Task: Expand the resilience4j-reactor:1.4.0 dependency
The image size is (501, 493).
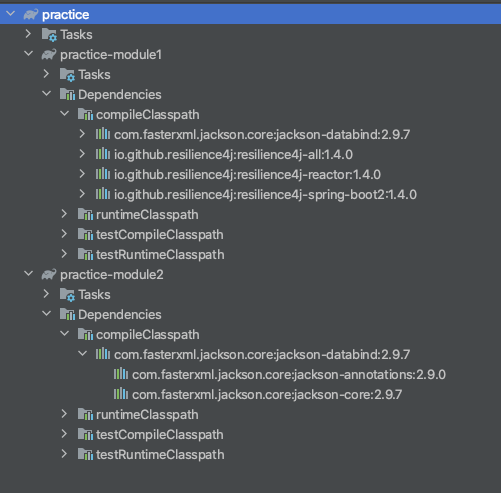Action: pos(82,174)
